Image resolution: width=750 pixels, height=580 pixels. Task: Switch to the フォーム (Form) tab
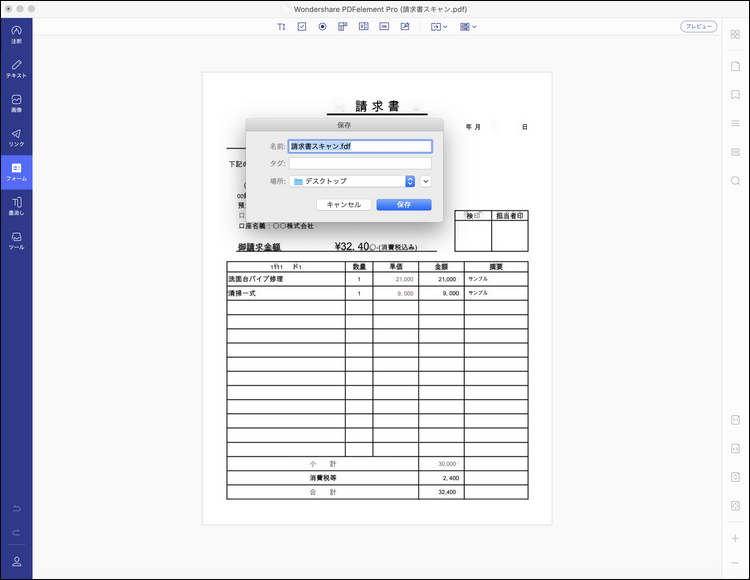tap(16, 172)
